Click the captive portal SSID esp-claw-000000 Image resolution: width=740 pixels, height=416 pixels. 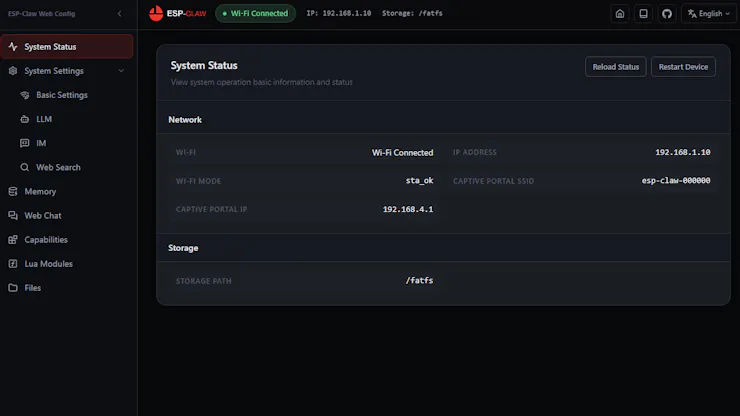click(676, 180)
